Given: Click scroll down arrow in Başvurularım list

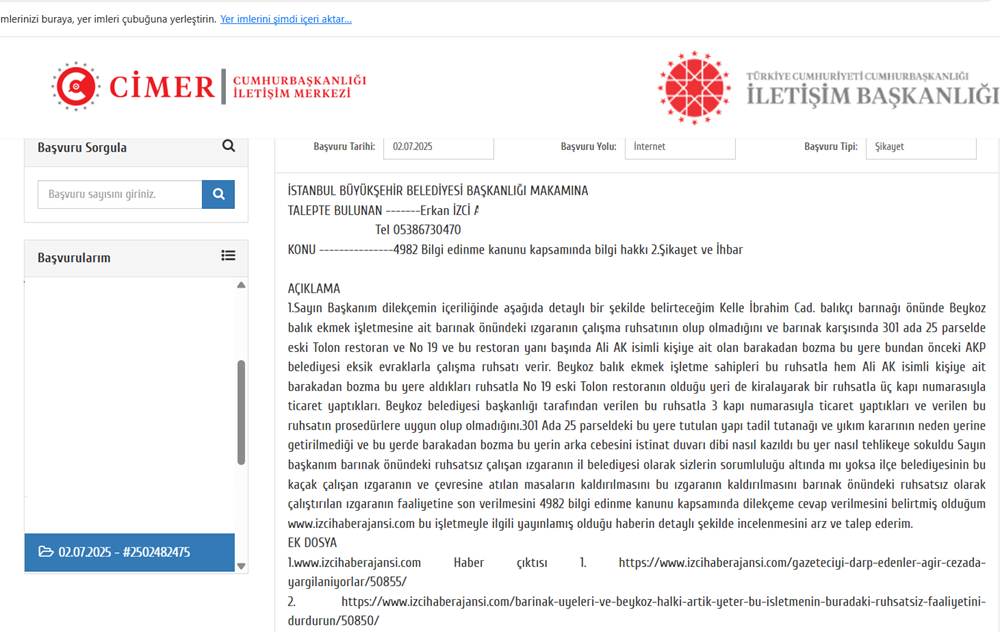Looking at the screenshot, I should tap(241, 566).
